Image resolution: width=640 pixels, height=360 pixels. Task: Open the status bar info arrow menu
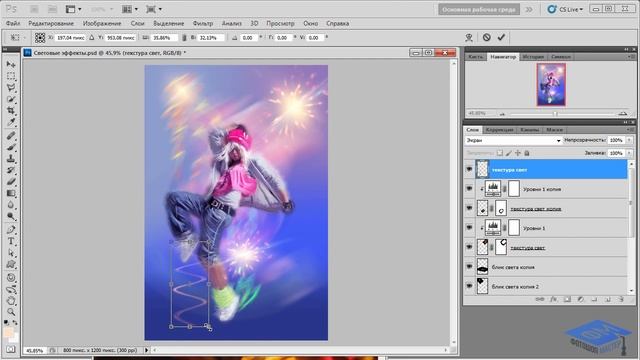click(x=147, y=350)
